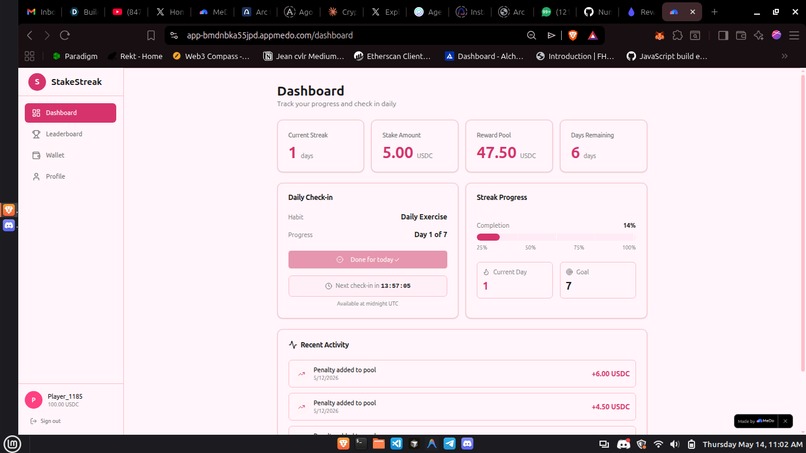Viewport: 806px width, 453px height.
Task: Open Leo AI sparkle icon
Action: (x=759, y=35)
